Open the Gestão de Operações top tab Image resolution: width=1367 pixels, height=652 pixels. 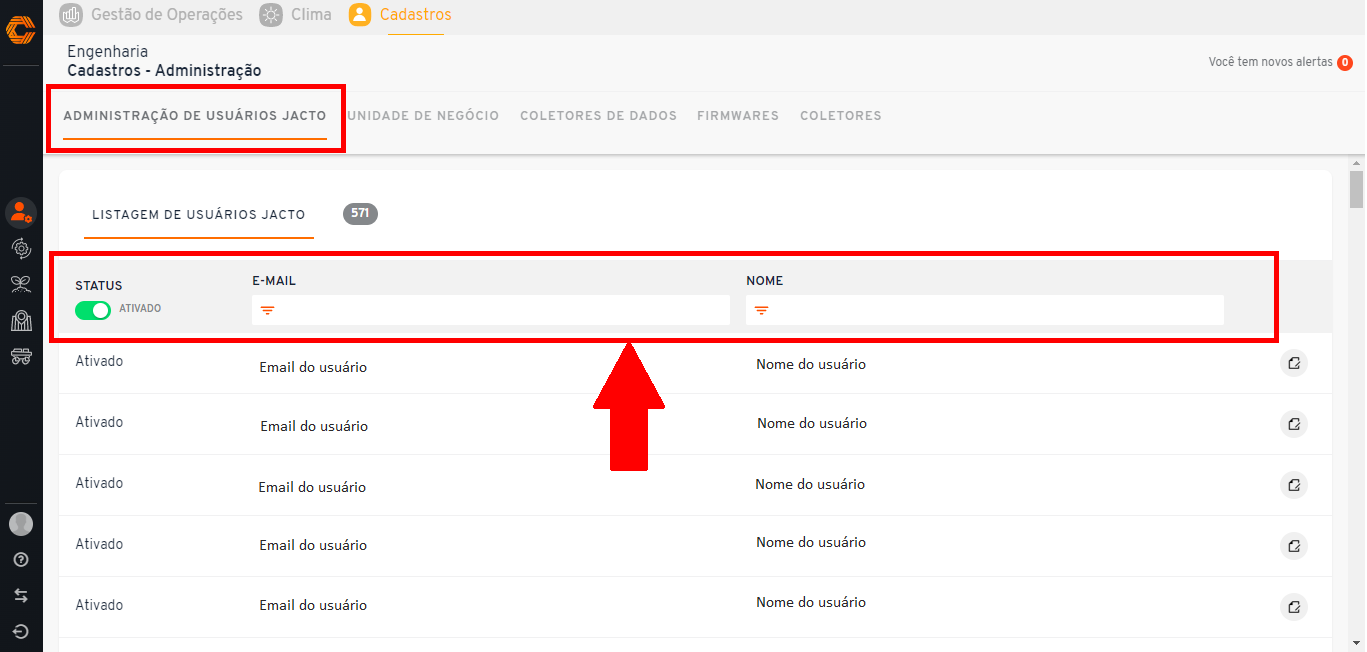[151, 15]
